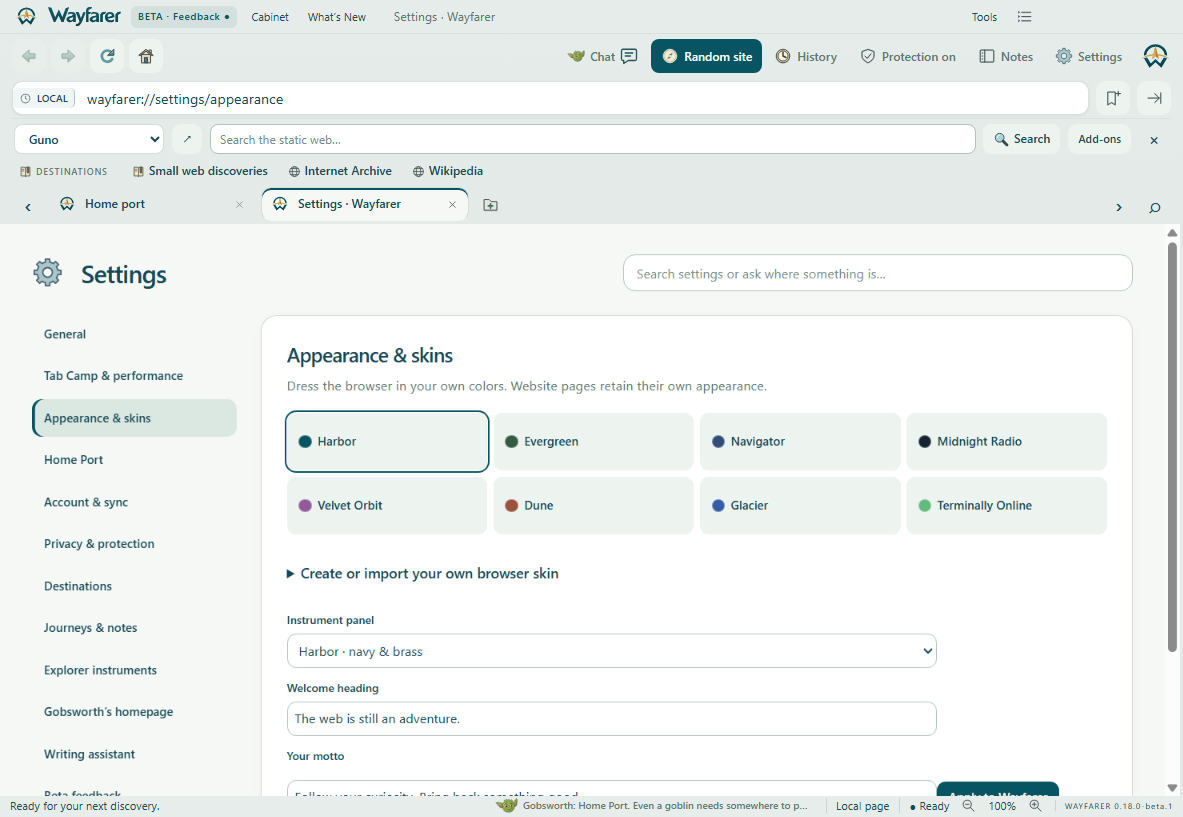Open the Guno search engine dropdown

click(89, 140)
